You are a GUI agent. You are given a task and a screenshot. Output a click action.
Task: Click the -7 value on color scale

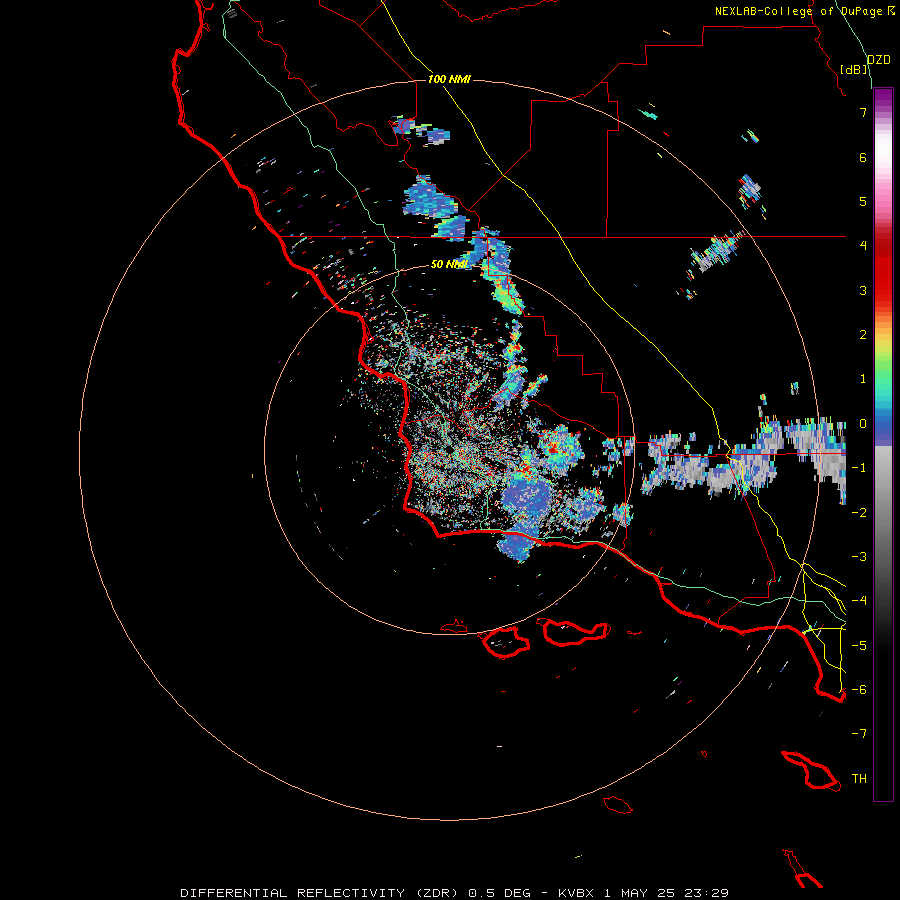click(x=859, y=734)
